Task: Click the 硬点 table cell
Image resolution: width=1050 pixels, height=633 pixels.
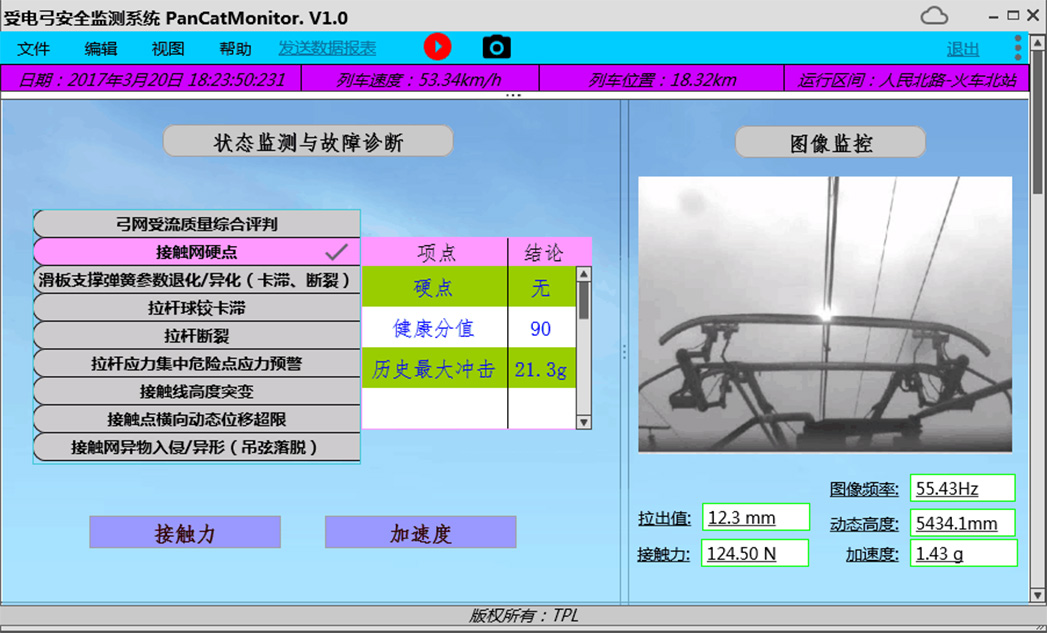Action: (435, 287)
